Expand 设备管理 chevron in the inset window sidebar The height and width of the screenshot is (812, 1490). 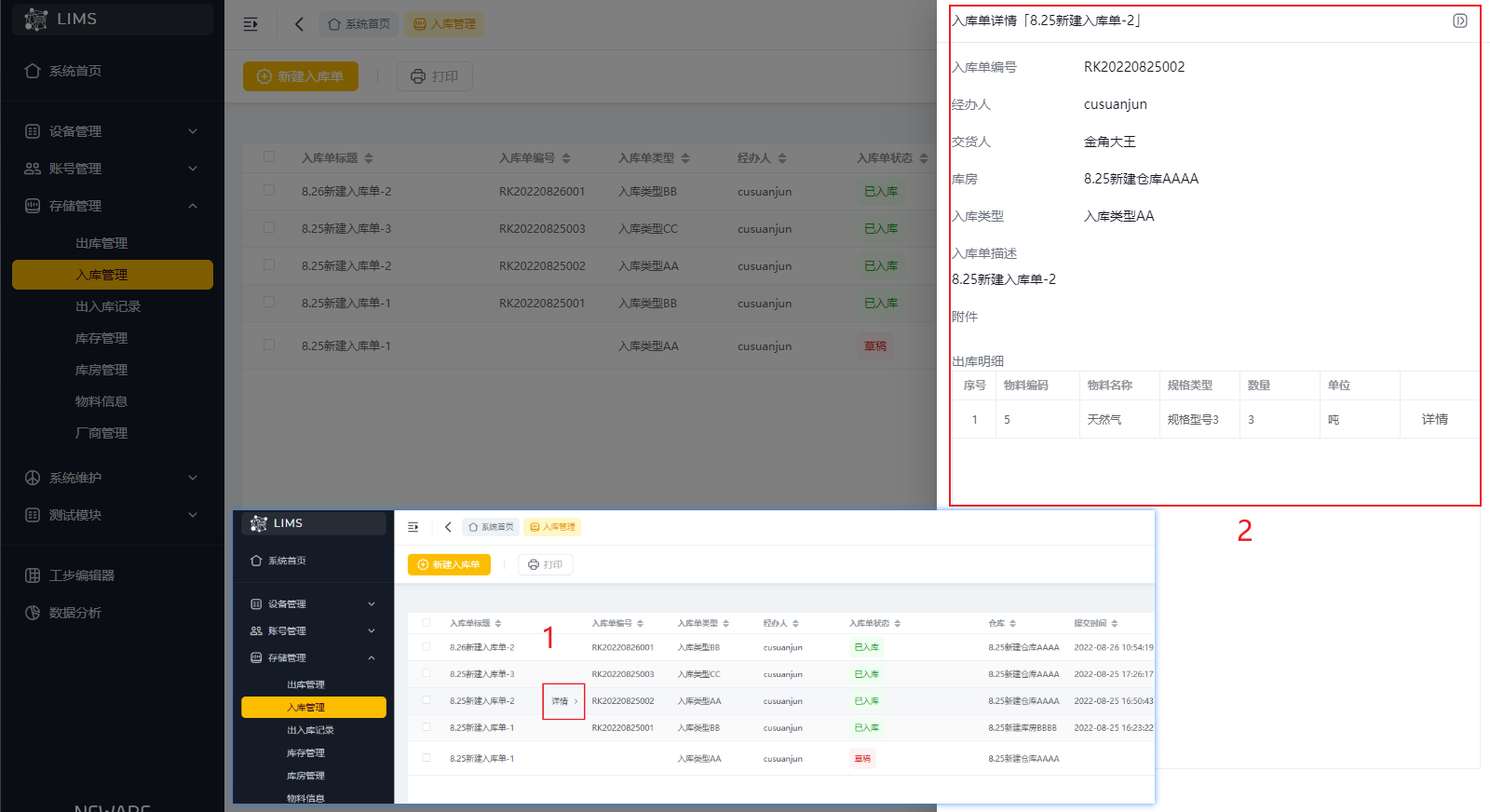(372, 604)
